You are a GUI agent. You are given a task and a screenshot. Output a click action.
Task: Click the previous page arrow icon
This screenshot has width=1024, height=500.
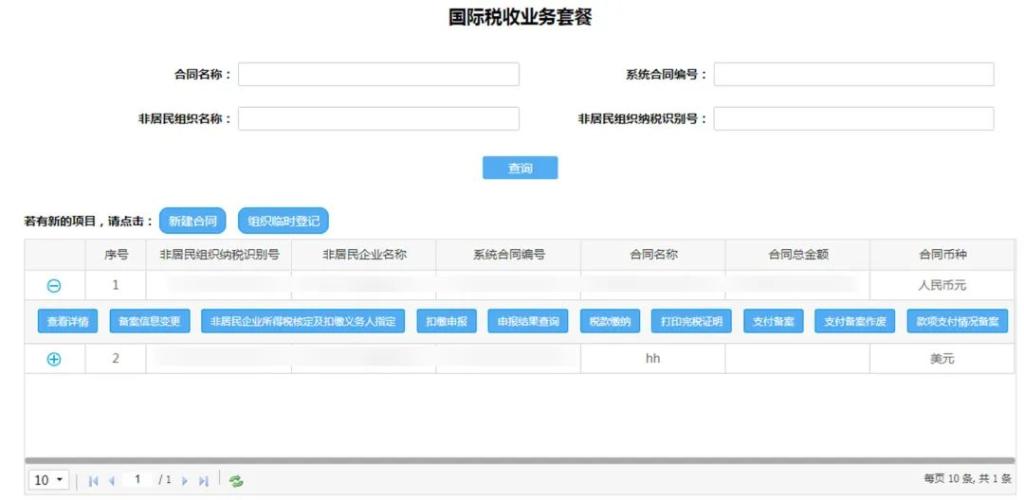(x=112, y=481)
